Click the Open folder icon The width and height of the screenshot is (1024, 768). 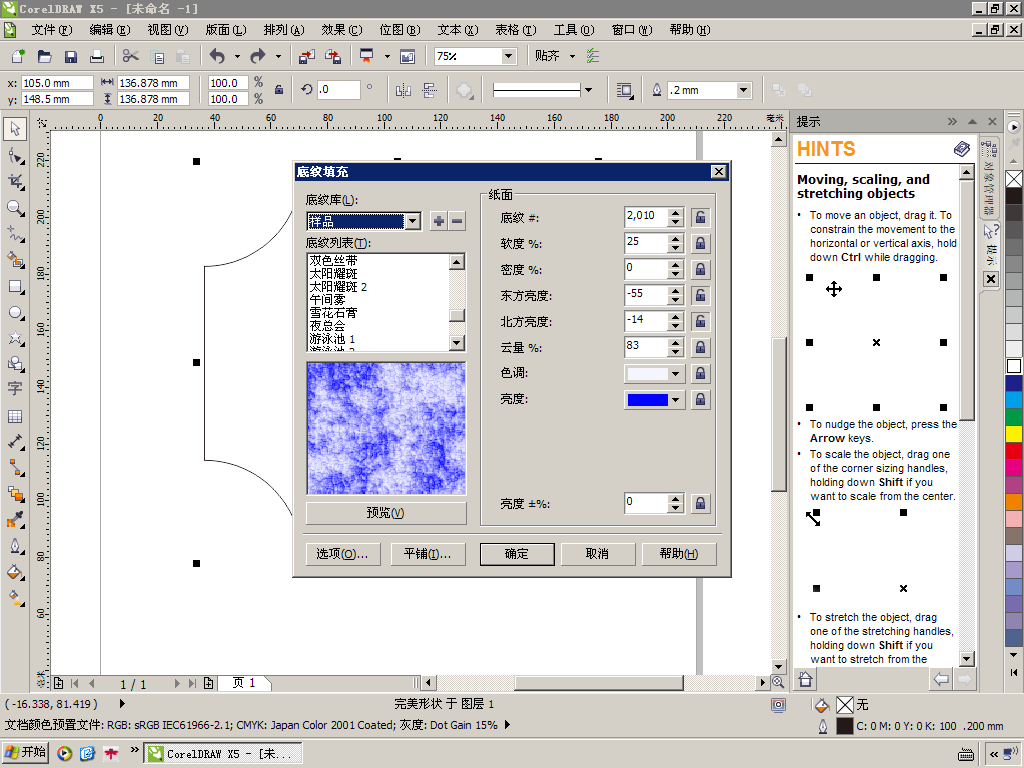tap(44, 57)
